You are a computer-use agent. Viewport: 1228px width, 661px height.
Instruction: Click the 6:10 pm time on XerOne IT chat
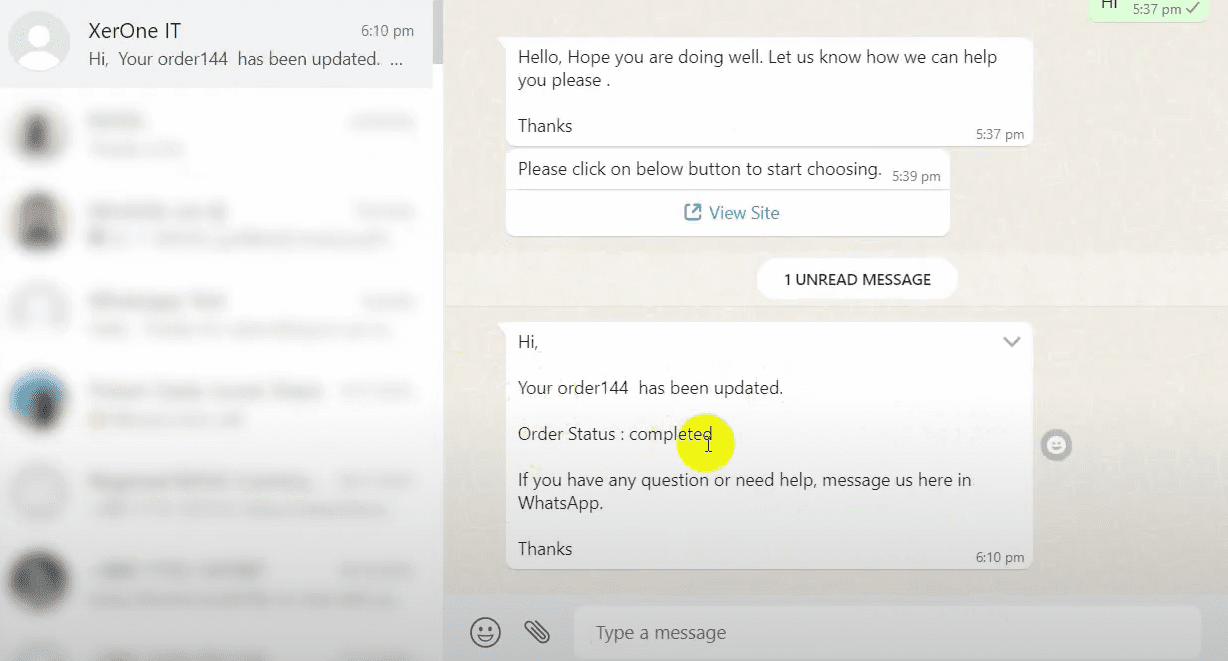click(x=387, y=32)
